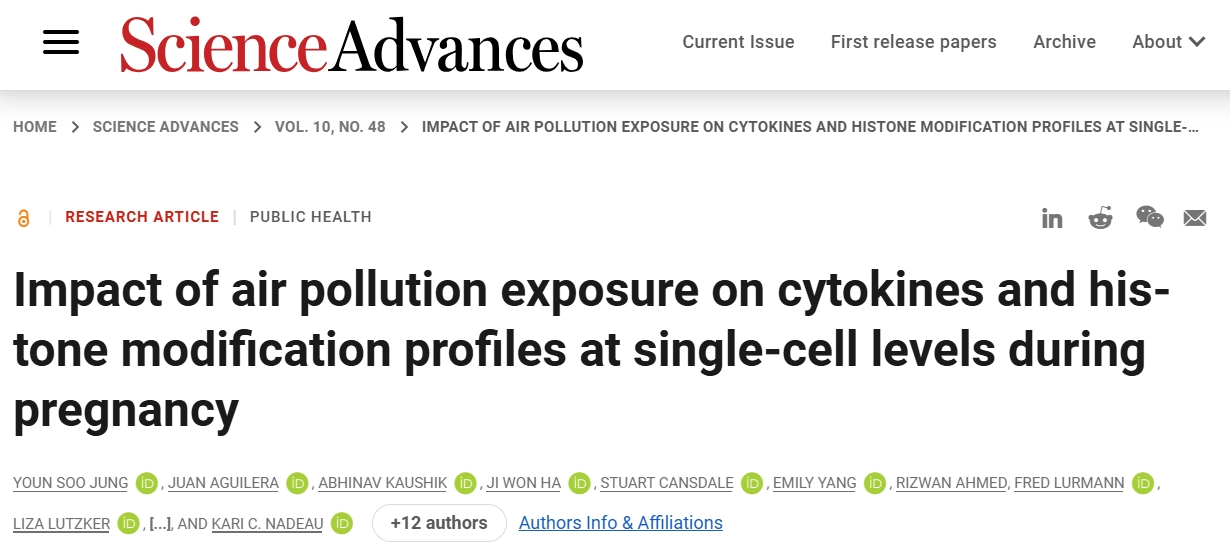Image resolution: width=1230 pixels, height=551 pixels.
Task: Expand the About dropdown menu
Action: pyautogui.click(x=1168, y=42)
